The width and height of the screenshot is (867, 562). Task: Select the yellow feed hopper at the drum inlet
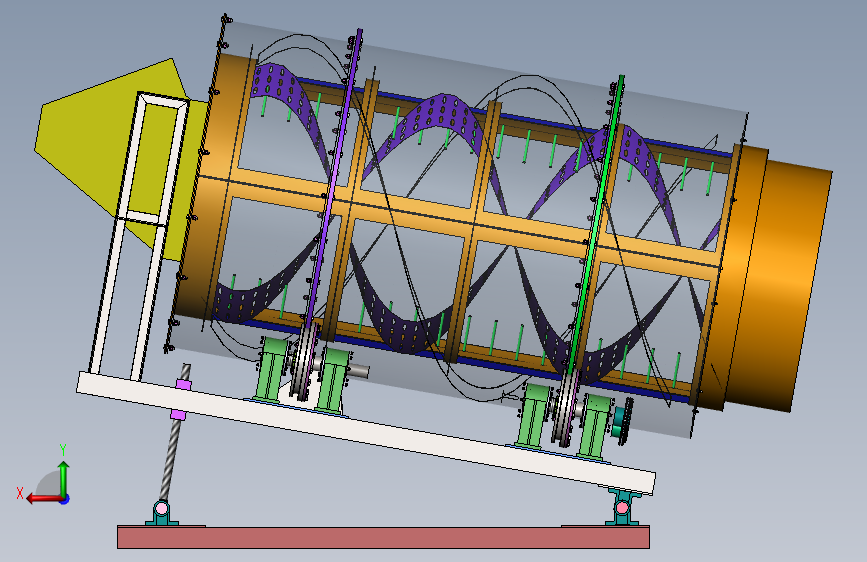click(x=113, y=158)
